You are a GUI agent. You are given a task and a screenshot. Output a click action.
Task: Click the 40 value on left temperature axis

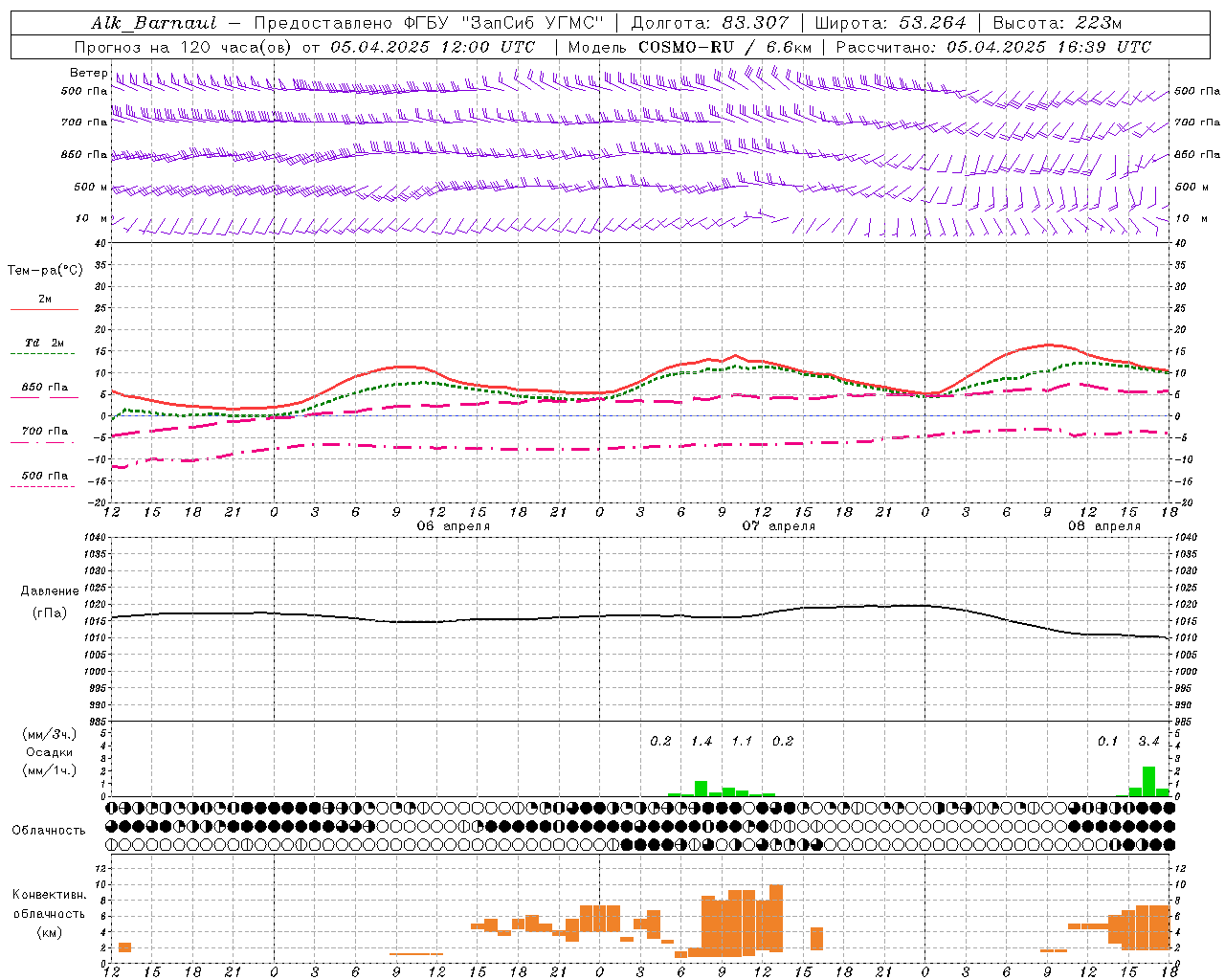pos(102,243)
